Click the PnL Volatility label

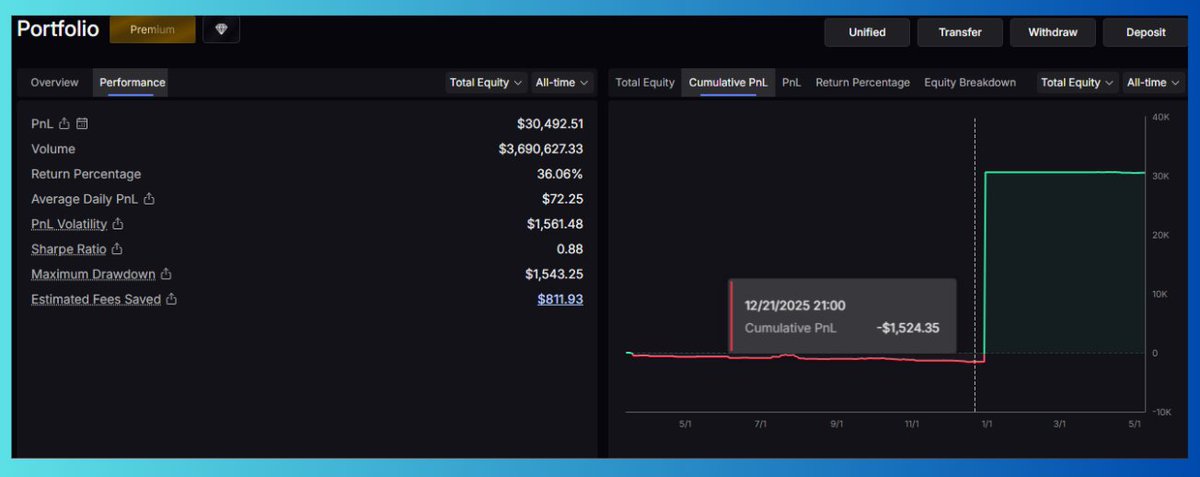coord(69,224)
